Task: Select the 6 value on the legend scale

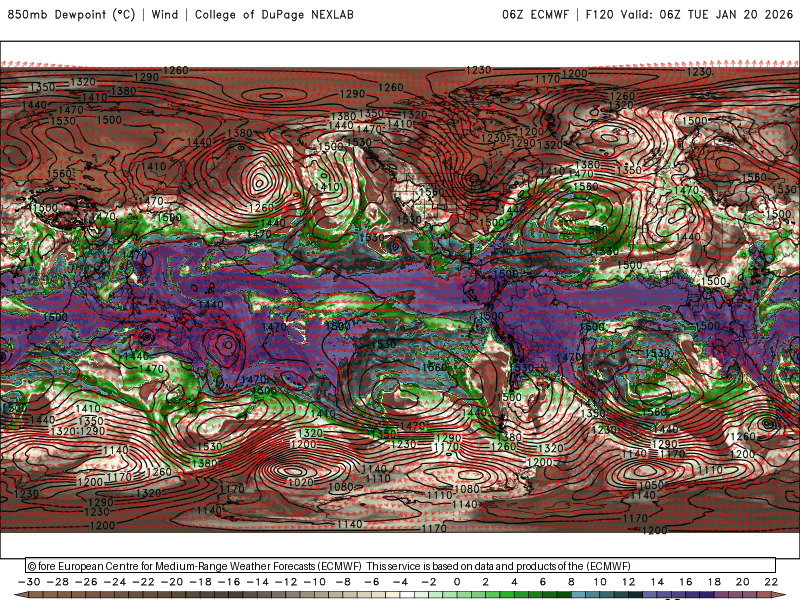Action: click(543, 582)
